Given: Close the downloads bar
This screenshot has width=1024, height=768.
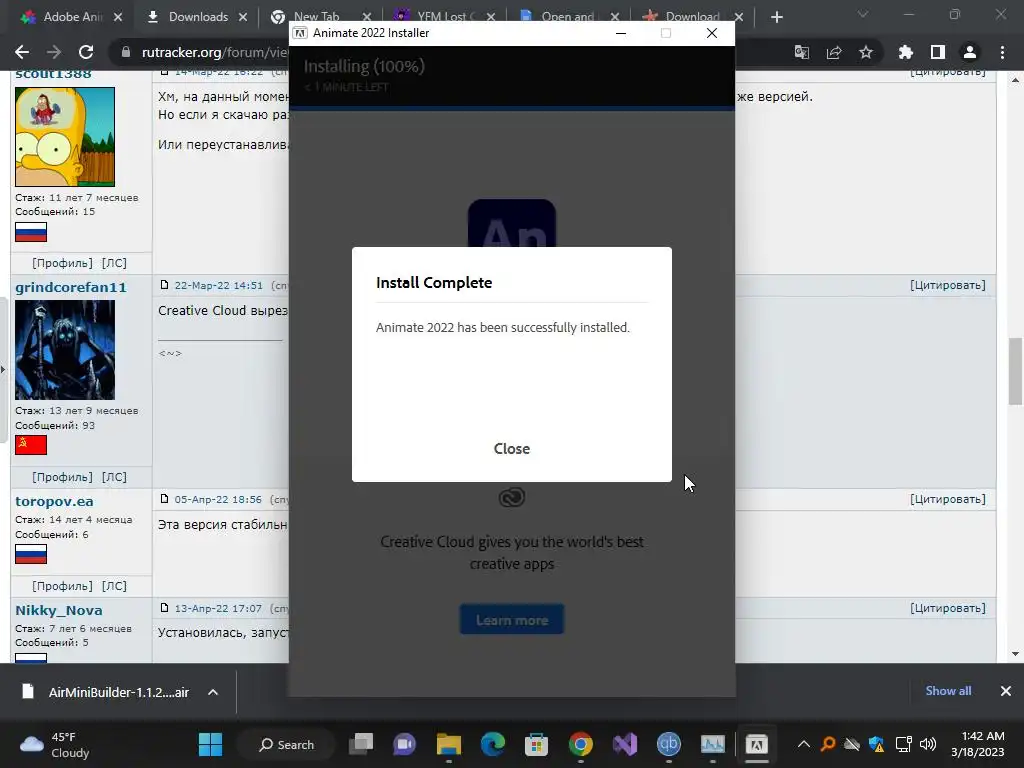Looking at the screenshot, I should (1006, 691).
